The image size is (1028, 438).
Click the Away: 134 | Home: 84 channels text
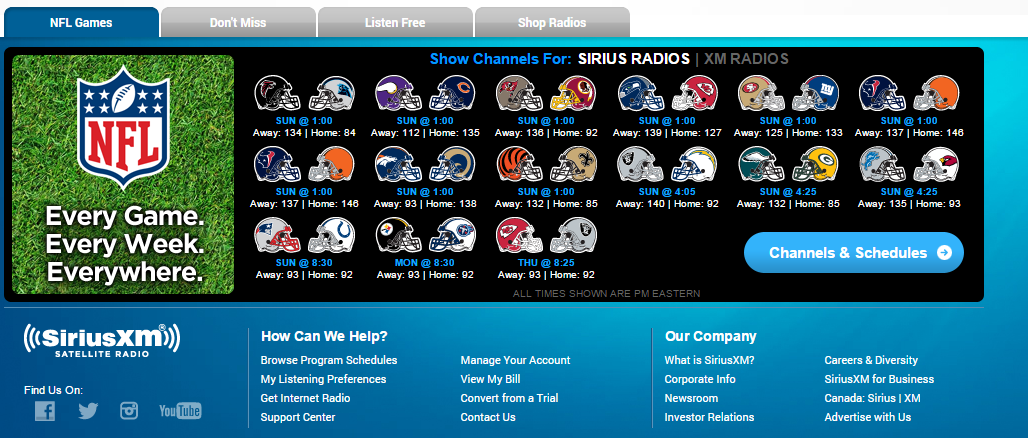coord(304,133)
